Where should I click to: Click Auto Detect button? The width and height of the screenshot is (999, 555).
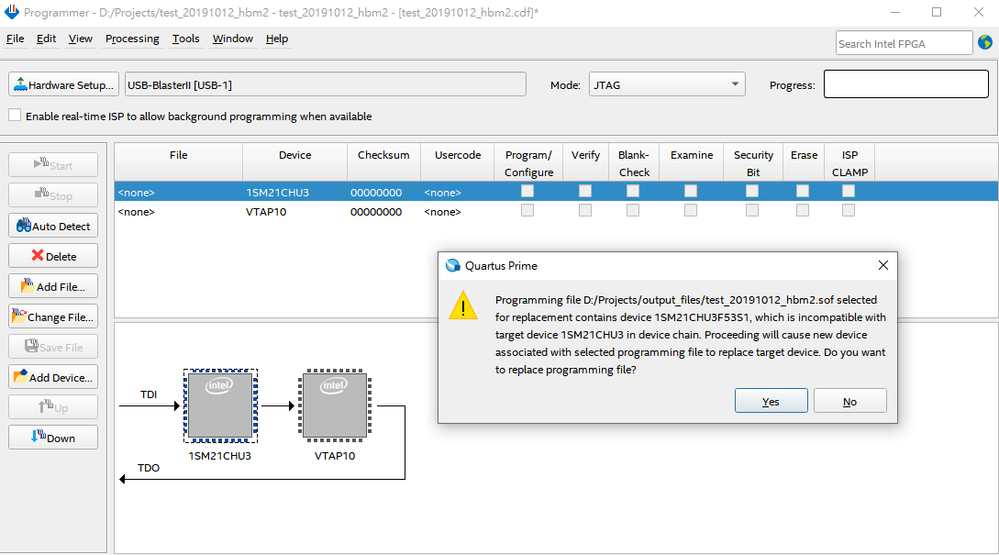53,226
